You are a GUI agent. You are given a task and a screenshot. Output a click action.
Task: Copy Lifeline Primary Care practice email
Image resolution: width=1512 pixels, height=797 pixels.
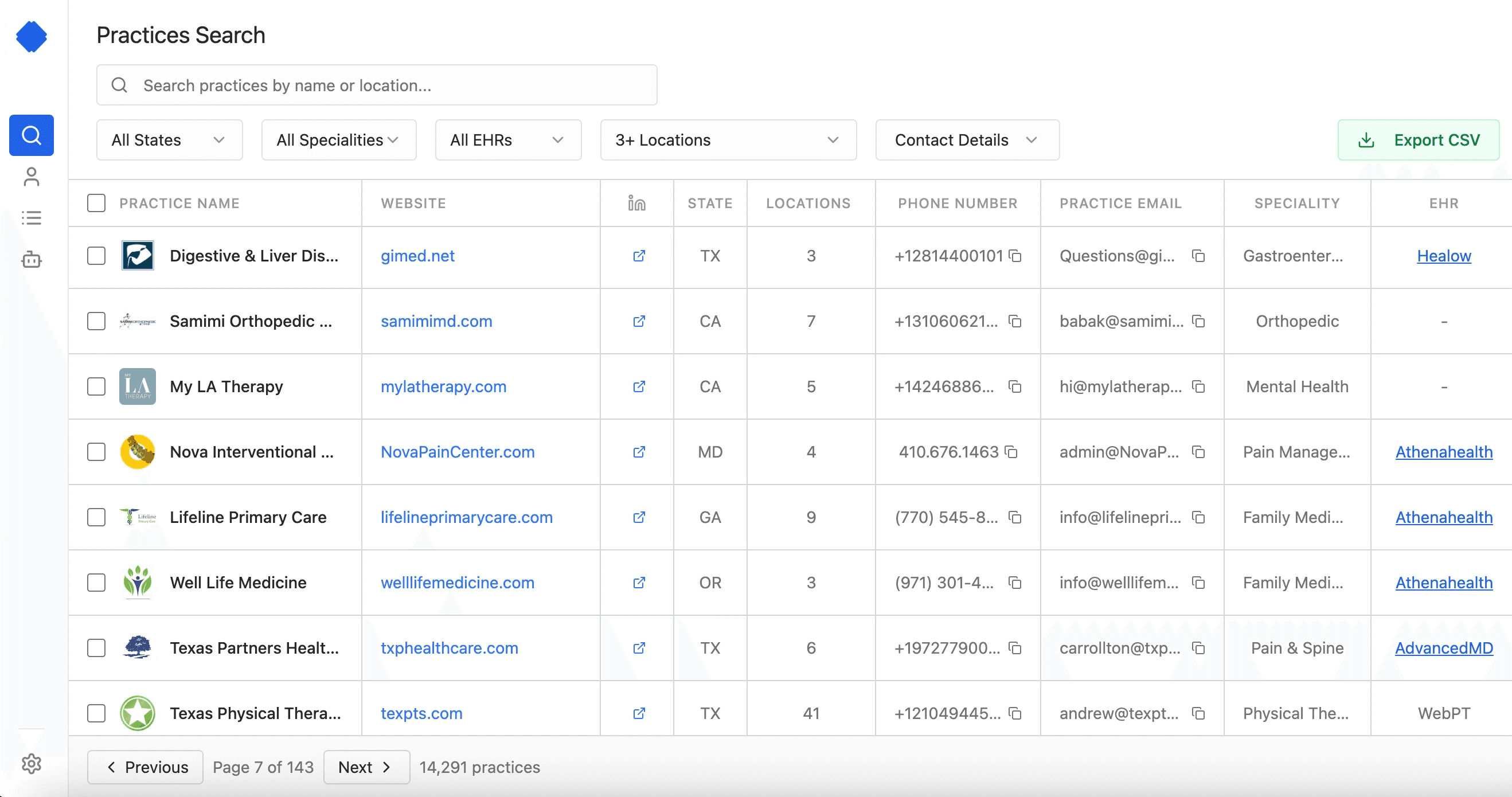(1198, 517)
